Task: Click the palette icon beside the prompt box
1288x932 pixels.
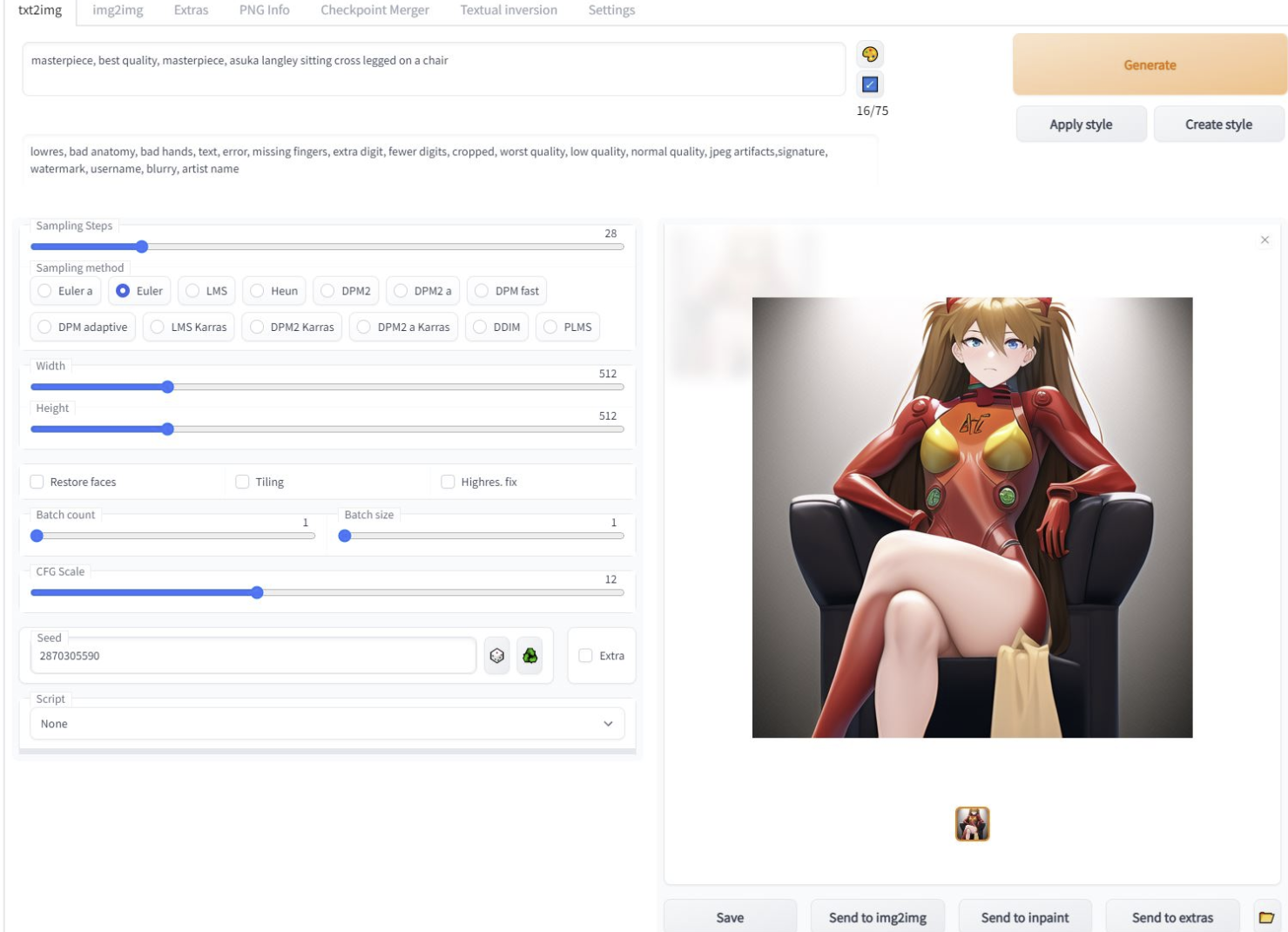Action: point(869,55)
